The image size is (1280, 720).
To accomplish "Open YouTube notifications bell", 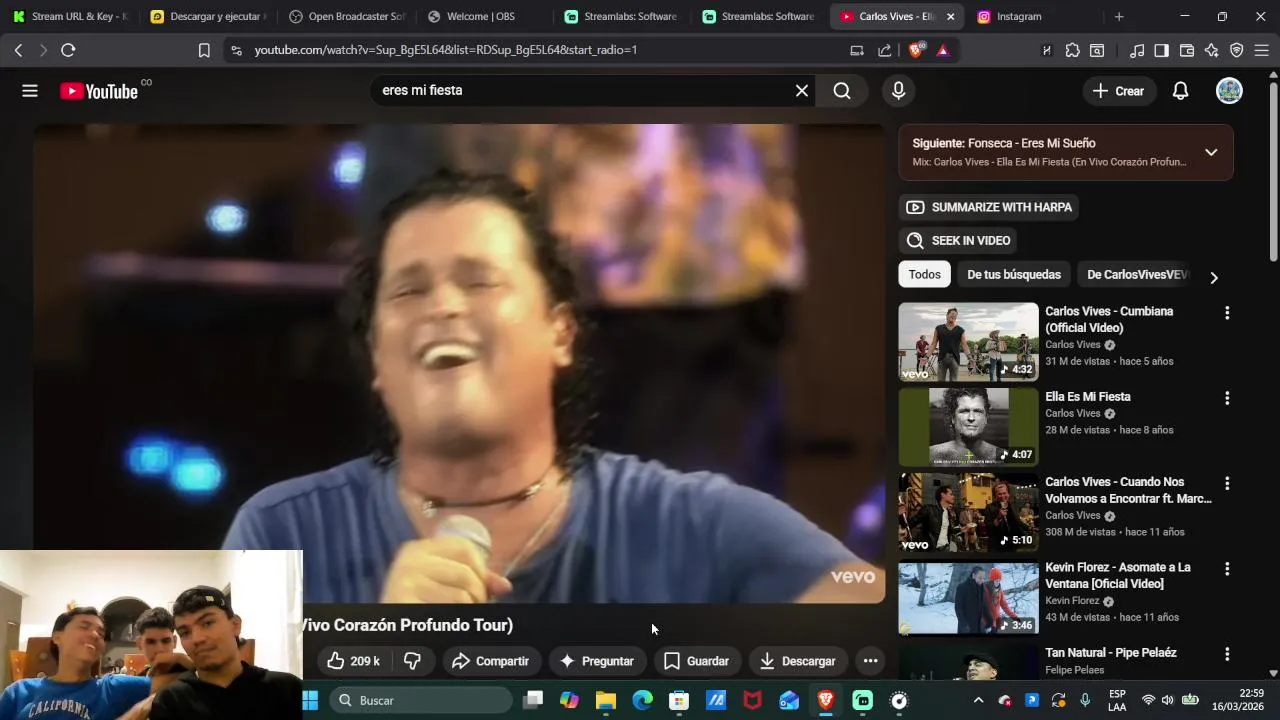I will click(1180, 91).
